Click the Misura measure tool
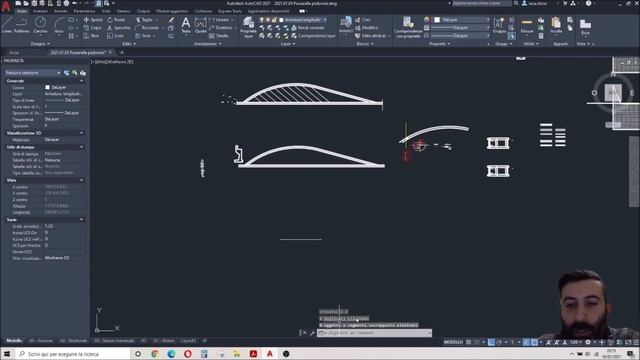The height and width of the screenshot is (360, 640). 527,25
